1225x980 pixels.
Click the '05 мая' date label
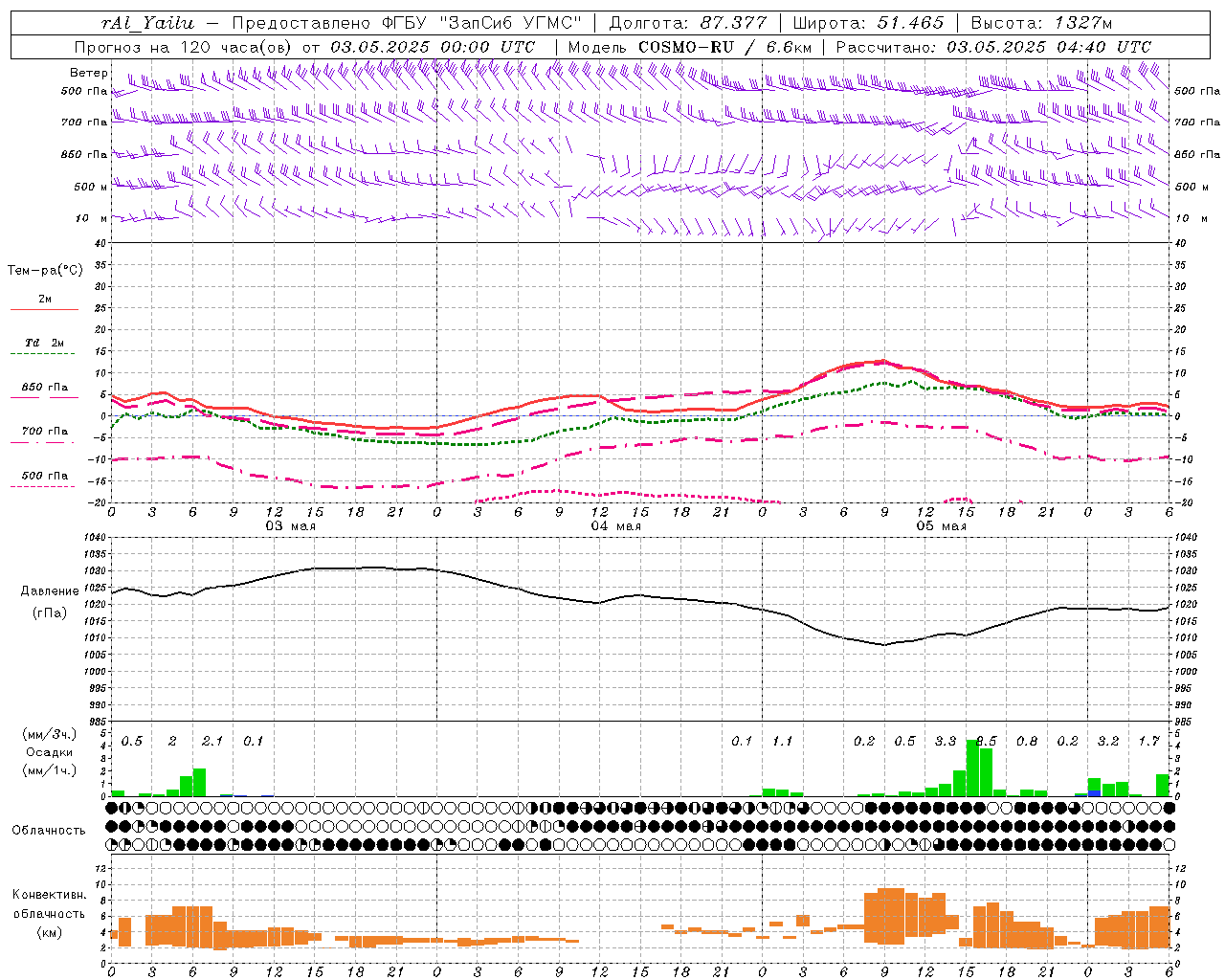point(942,526)
